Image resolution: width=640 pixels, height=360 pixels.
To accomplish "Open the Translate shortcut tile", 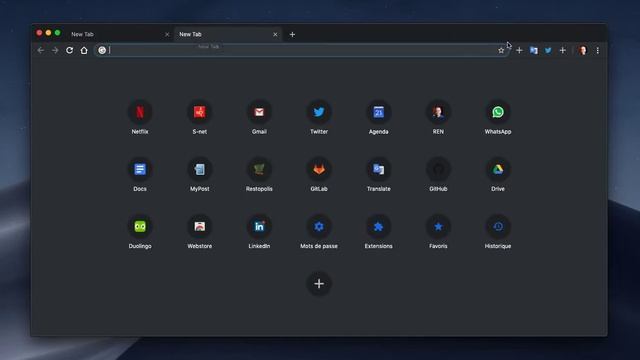I will pyautogui.click(x=378, y=174).
